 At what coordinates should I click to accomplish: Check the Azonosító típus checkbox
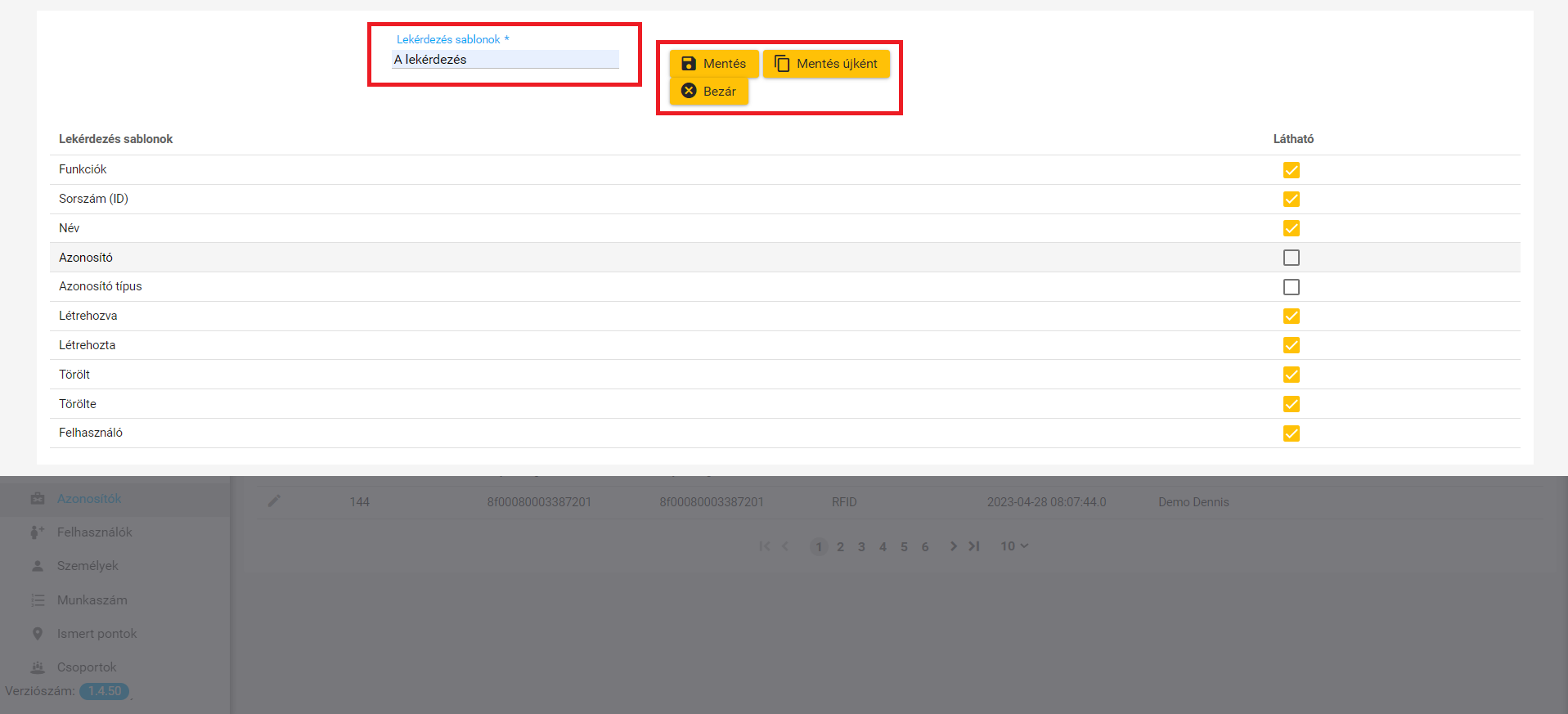click(x=1291, y=287)
